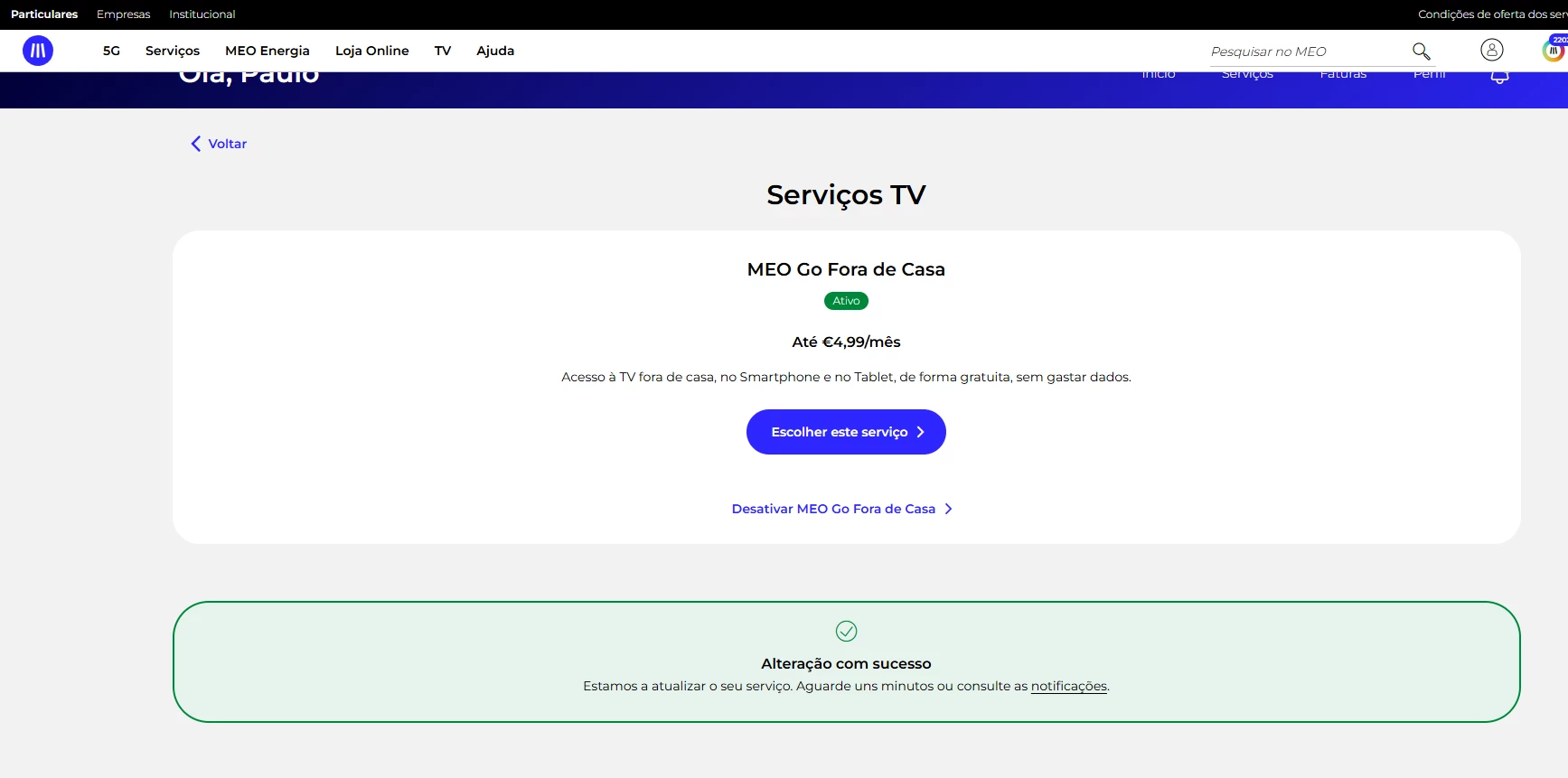Switch to Particulares segment
Viewport: 1568px width, 778px height.
44,14
